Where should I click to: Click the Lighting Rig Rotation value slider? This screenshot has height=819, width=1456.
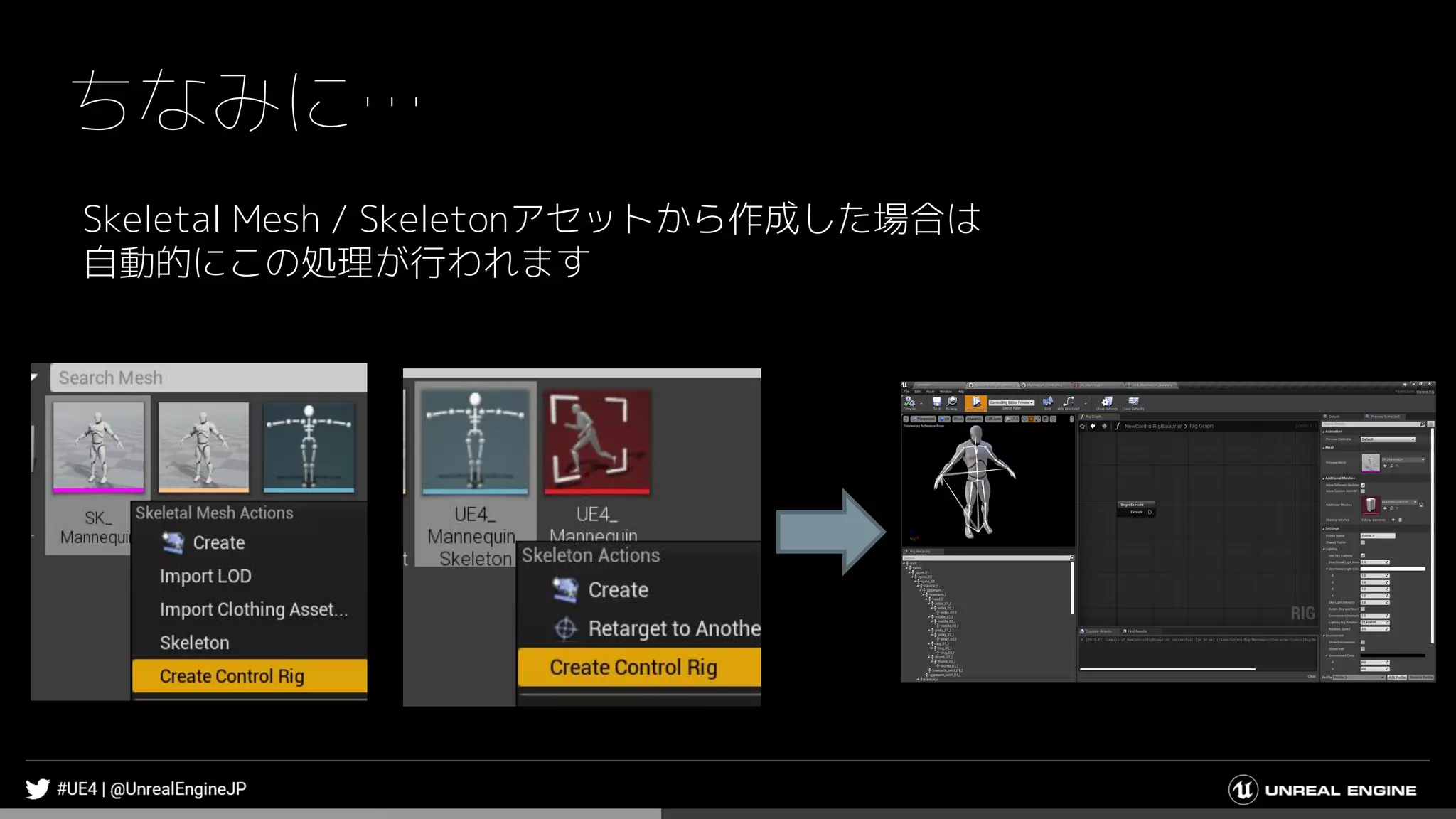tap(1375, 622)
